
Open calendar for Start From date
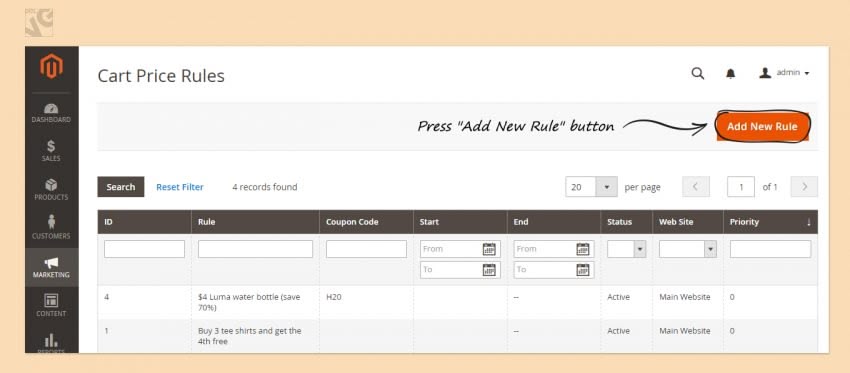(489, 249)
